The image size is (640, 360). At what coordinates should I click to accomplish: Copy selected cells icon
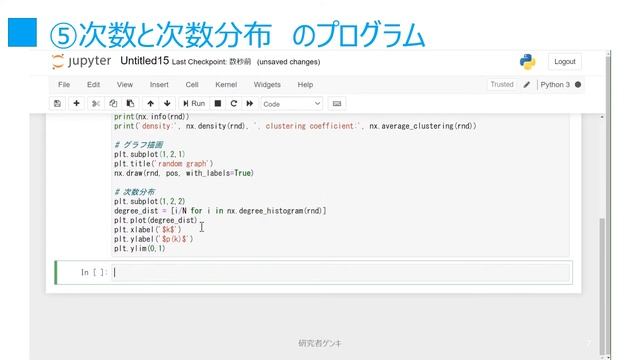point(113,104)
